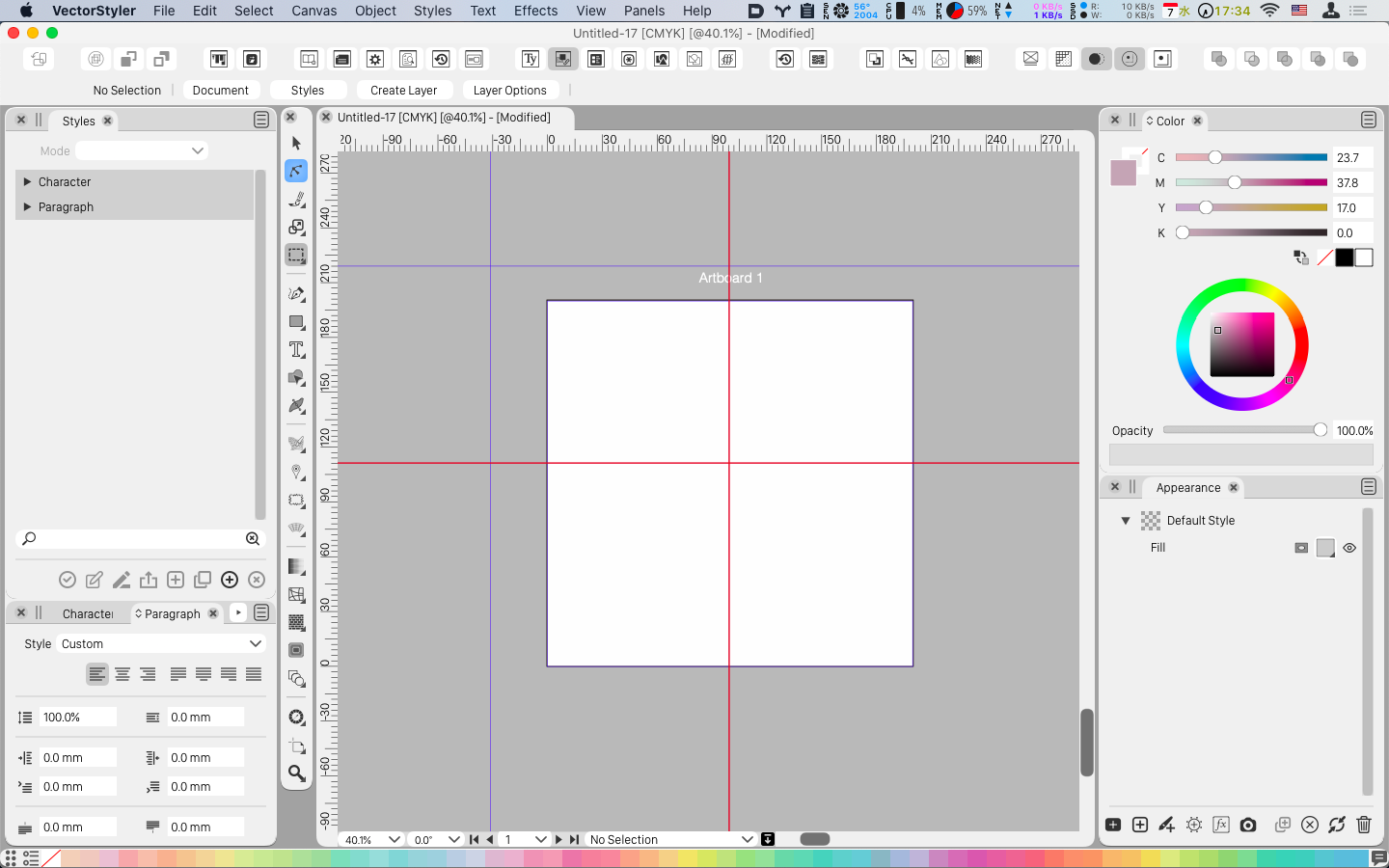Click the trash icon in Appearance panel
The image size is (1389, 868).
(x=1363, y=825)
